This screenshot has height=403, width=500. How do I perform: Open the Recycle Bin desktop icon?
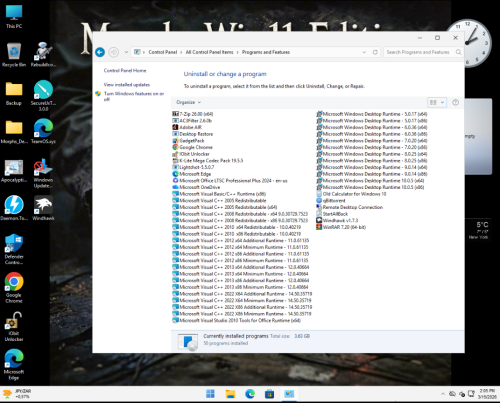(14, 55)
